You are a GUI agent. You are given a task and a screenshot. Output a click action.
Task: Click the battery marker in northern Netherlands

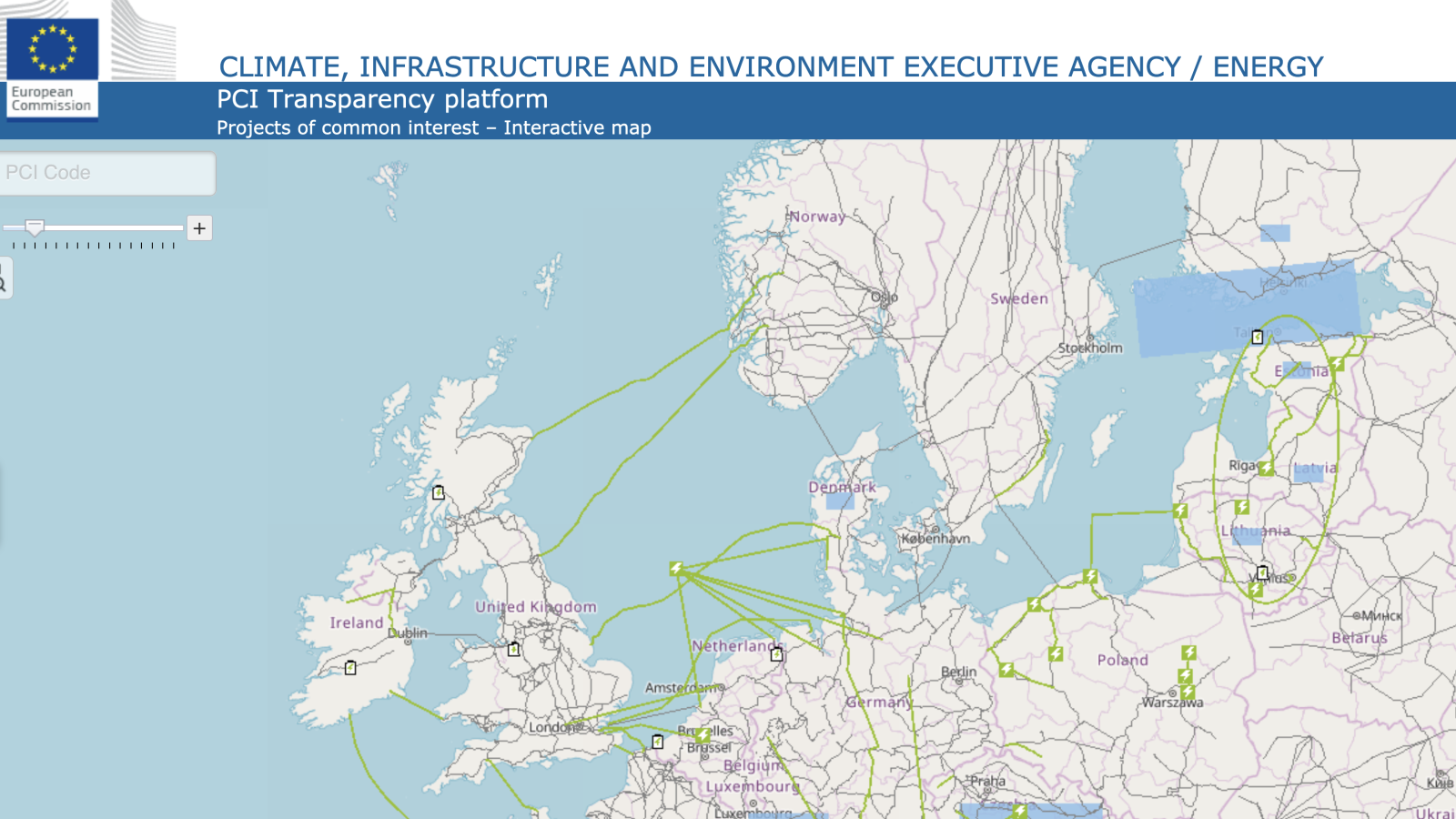pyautogui.click(x=776, y=653)
